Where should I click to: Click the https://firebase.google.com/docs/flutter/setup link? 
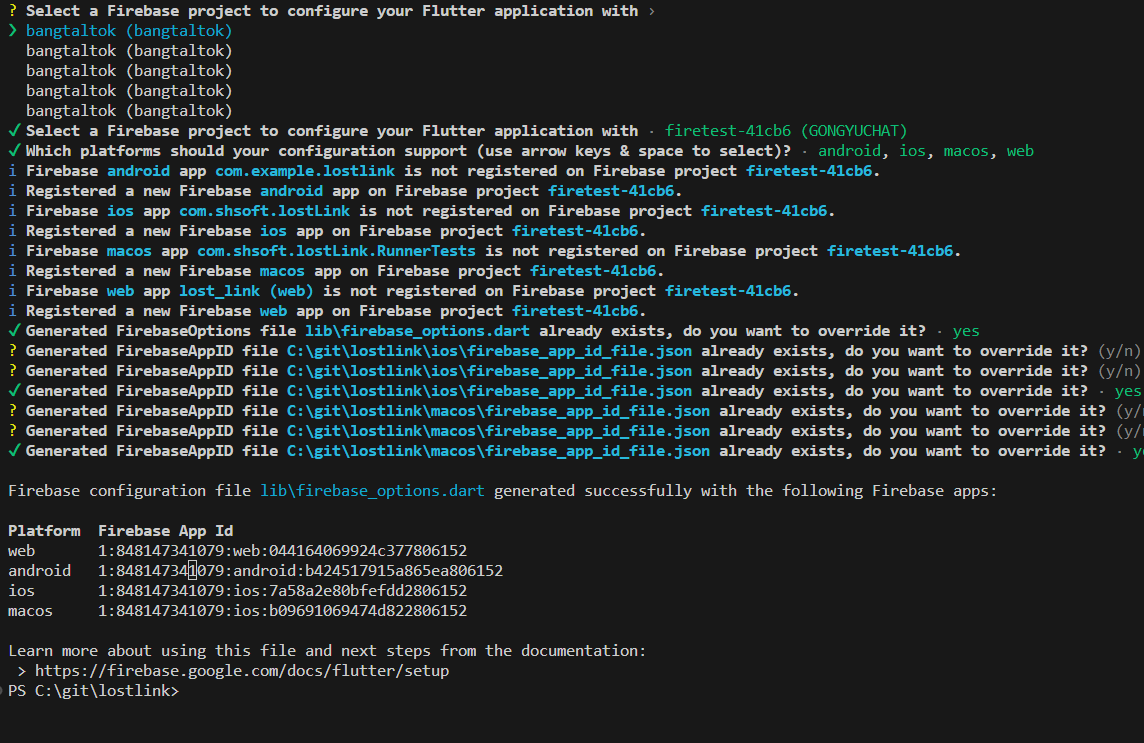click(241, 670)
